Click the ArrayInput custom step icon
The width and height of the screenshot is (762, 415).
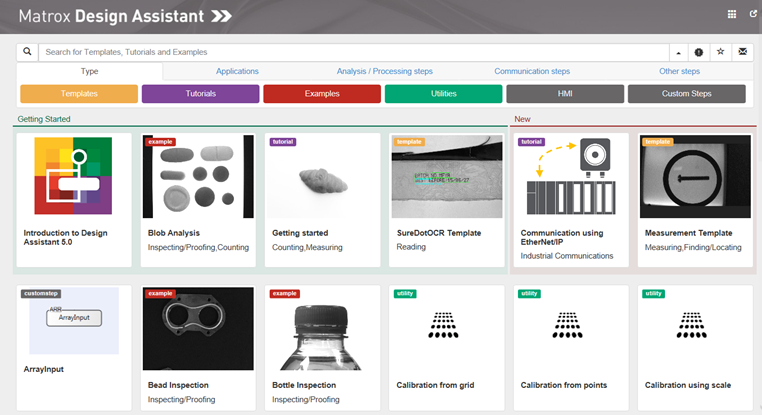point(74,321)
